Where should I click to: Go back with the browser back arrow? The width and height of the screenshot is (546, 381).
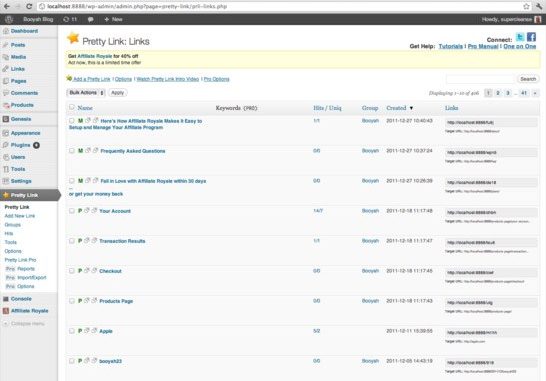click(x=7, y=6)
